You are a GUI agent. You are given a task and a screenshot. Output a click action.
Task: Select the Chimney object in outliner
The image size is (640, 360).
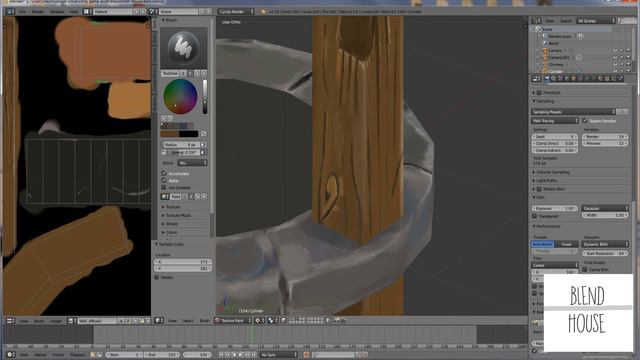556,64
